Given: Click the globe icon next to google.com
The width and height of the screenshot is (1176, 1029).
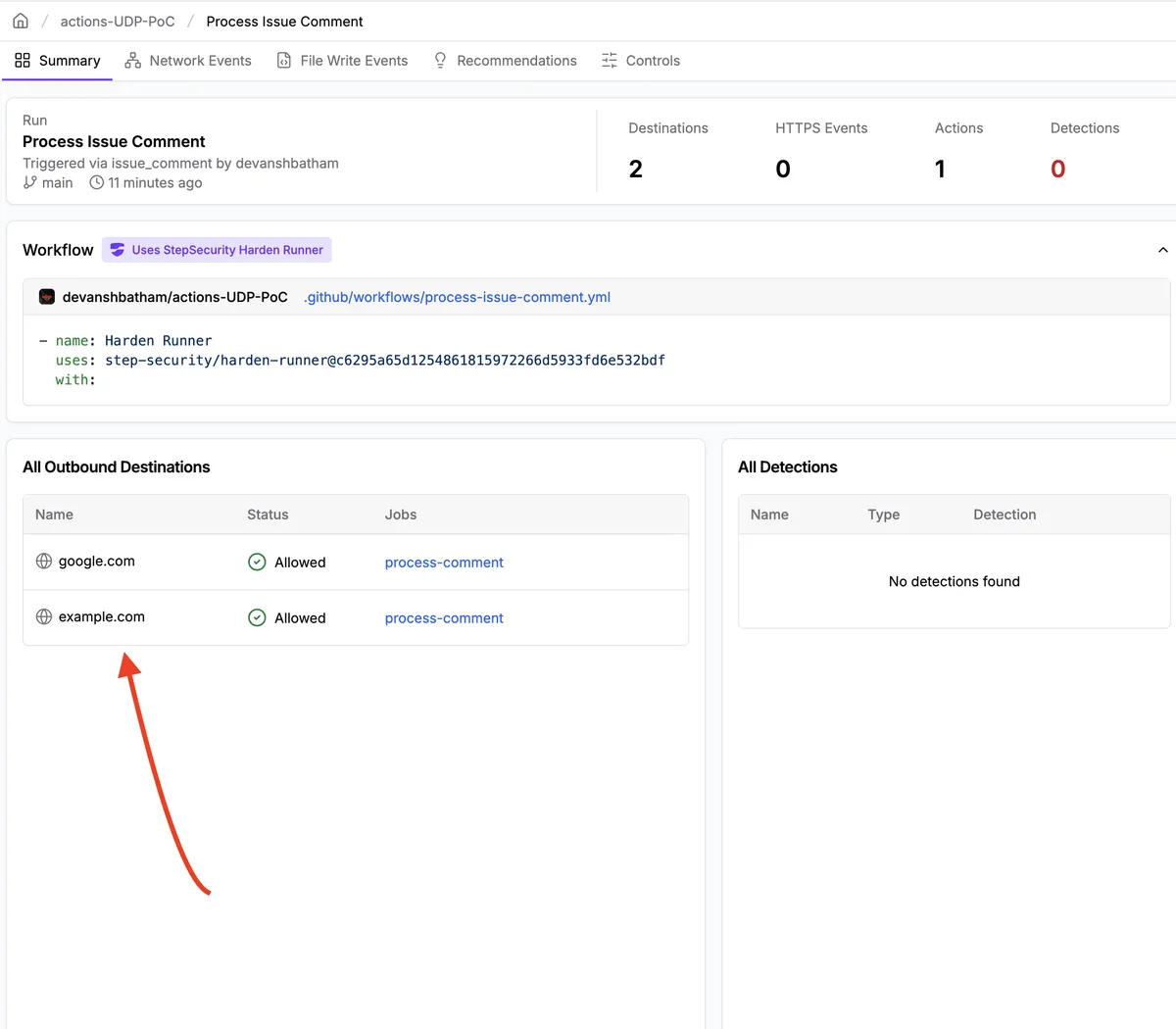Looking at the screenshot, I should click(x=44, y=562).
